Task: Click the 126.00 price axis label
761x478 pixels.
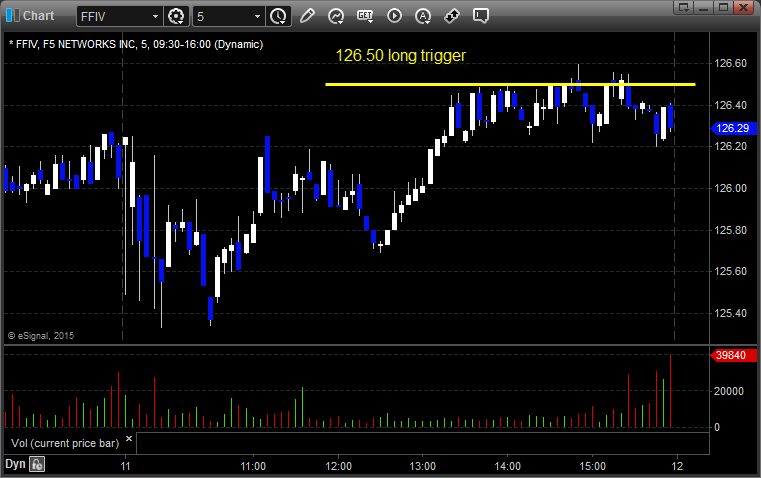Action: [730, 188]
